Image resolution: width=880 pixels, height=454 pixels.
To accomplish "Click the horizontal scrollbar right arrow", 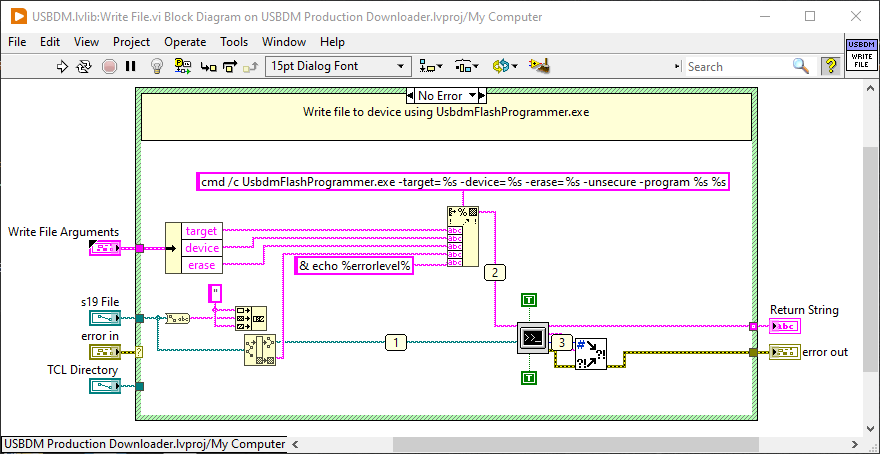I will click(854, 444).
